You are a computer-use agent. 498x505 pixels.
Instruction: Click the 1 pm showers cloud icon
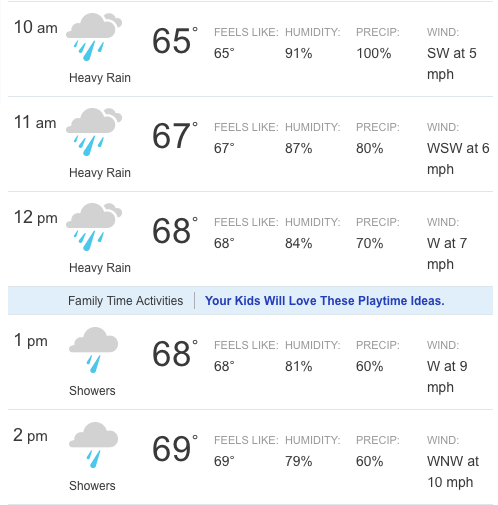pyautogui.click(x=93, y=350)
